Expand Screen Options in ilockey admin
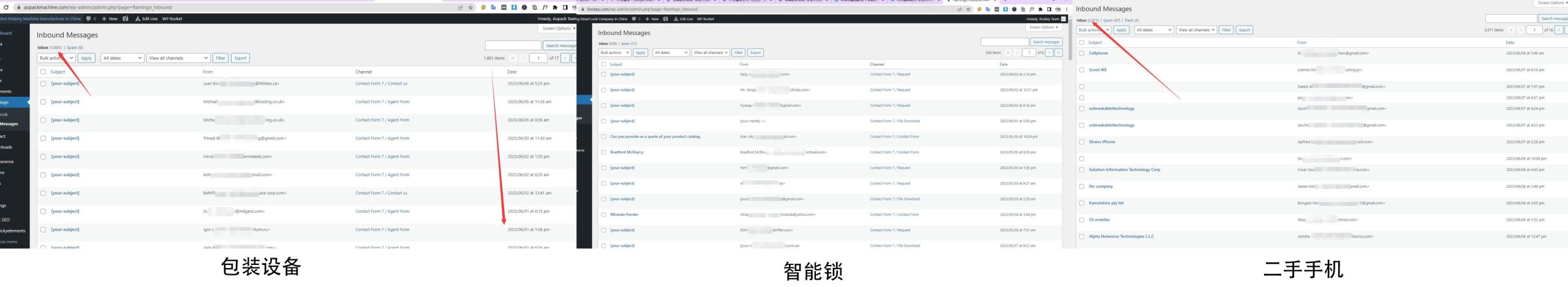The height and width of the screenshot is (287, 1568). click(x=1044, y=27)
